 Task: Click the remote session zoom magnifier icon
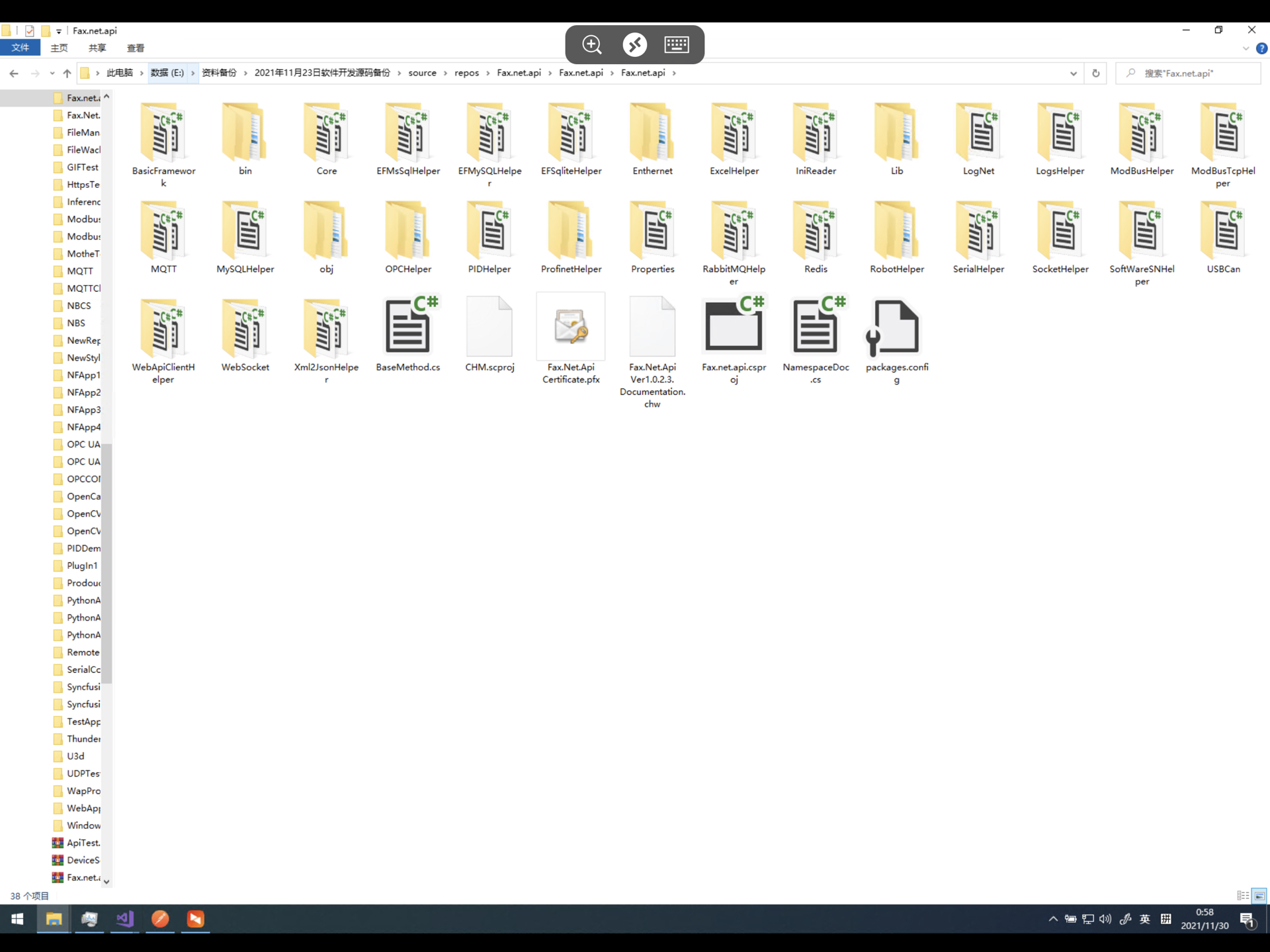[591, 44]
